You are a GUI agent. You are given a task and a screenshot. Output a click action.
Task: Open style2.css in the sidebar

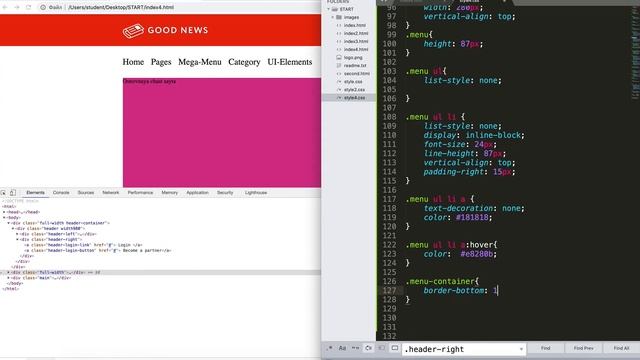tap(354, 90)
